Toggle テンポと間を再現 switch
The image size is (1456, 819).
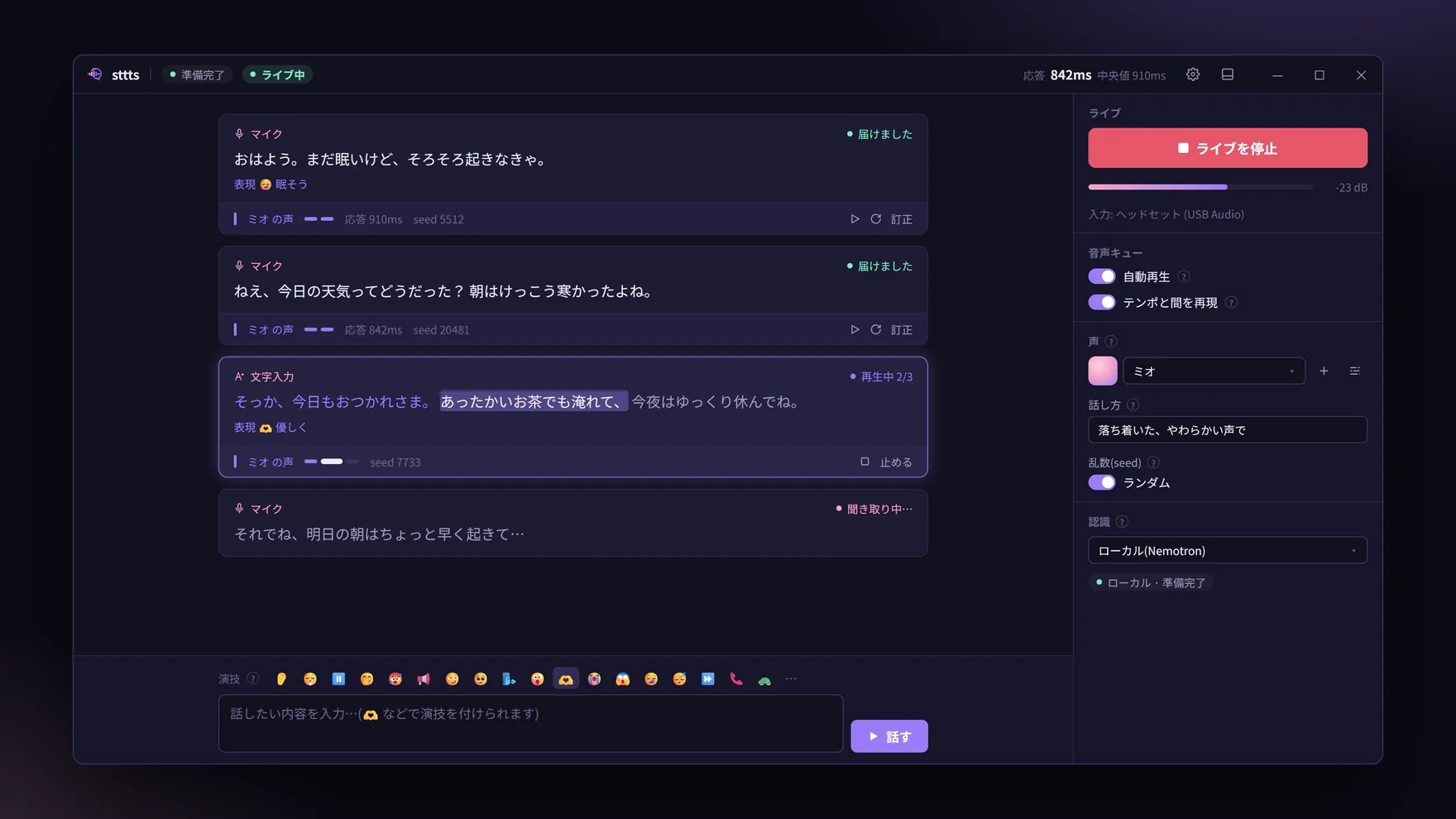coord(1102,302)
